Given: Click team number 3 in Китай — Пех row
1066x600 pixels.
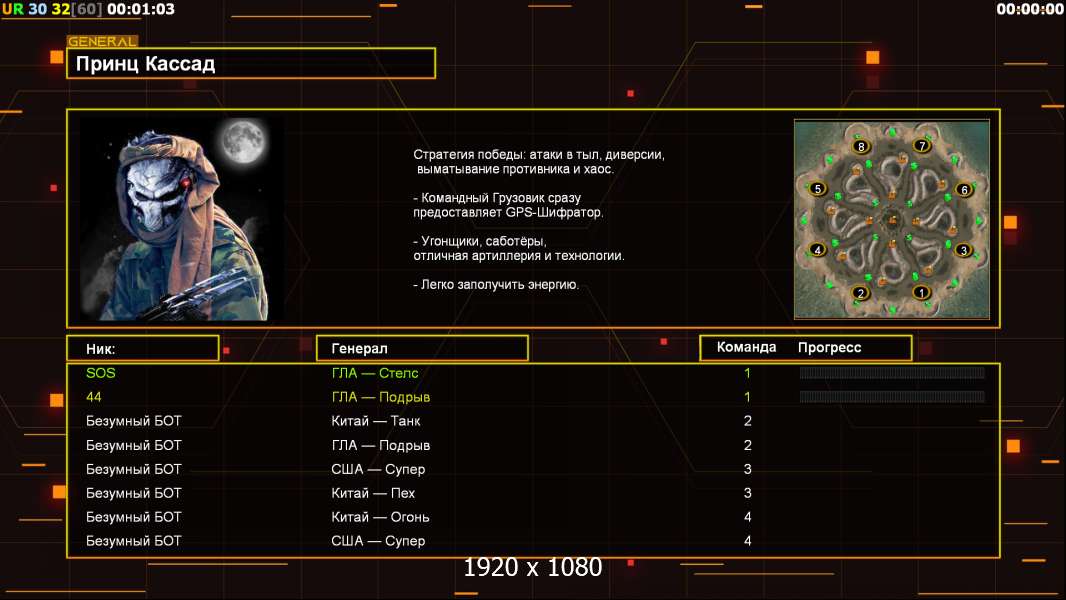Looking at the screenshot, I should (748, 493).
